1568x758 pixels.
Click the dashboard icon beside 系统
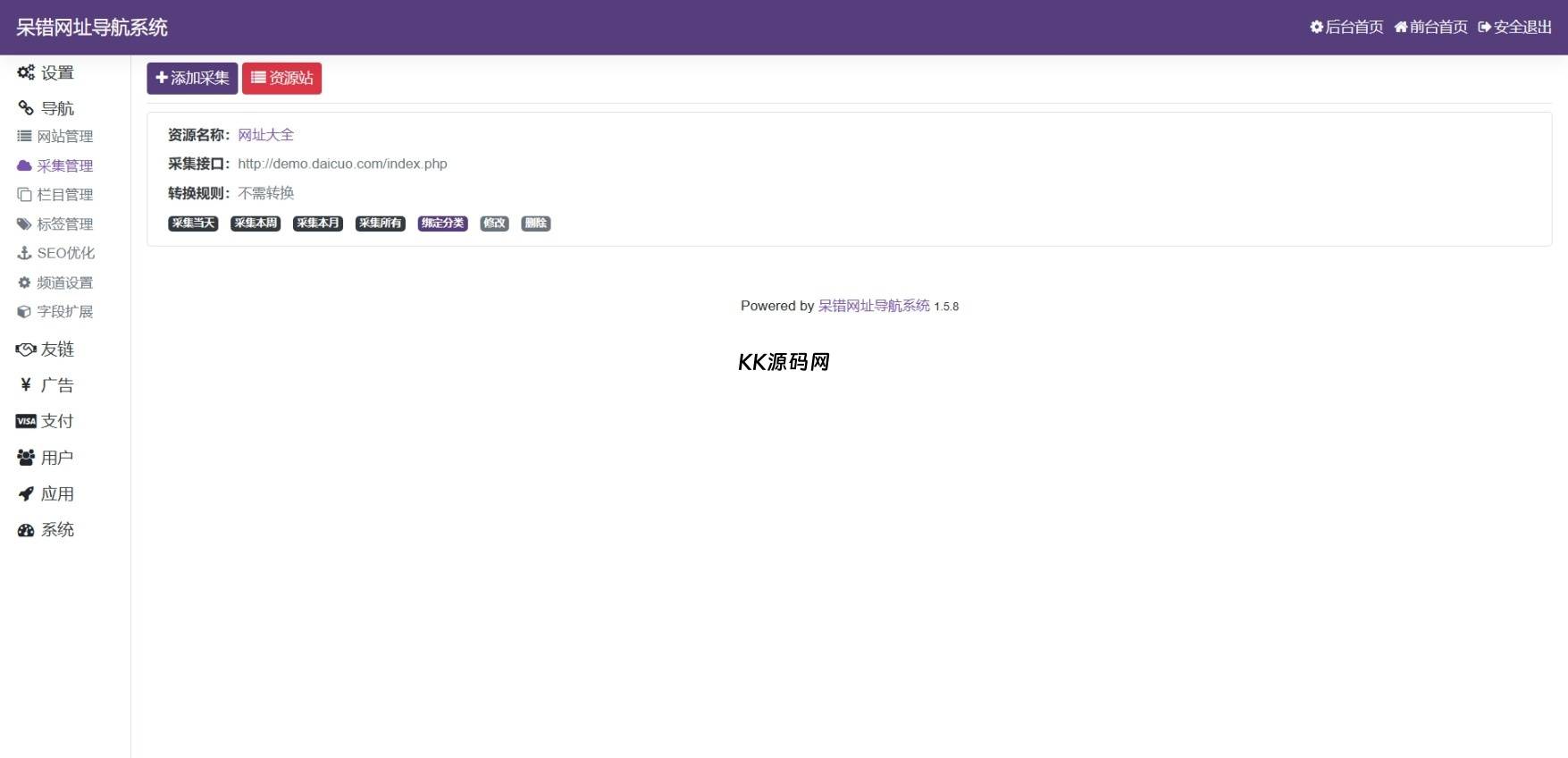point(26,530)
